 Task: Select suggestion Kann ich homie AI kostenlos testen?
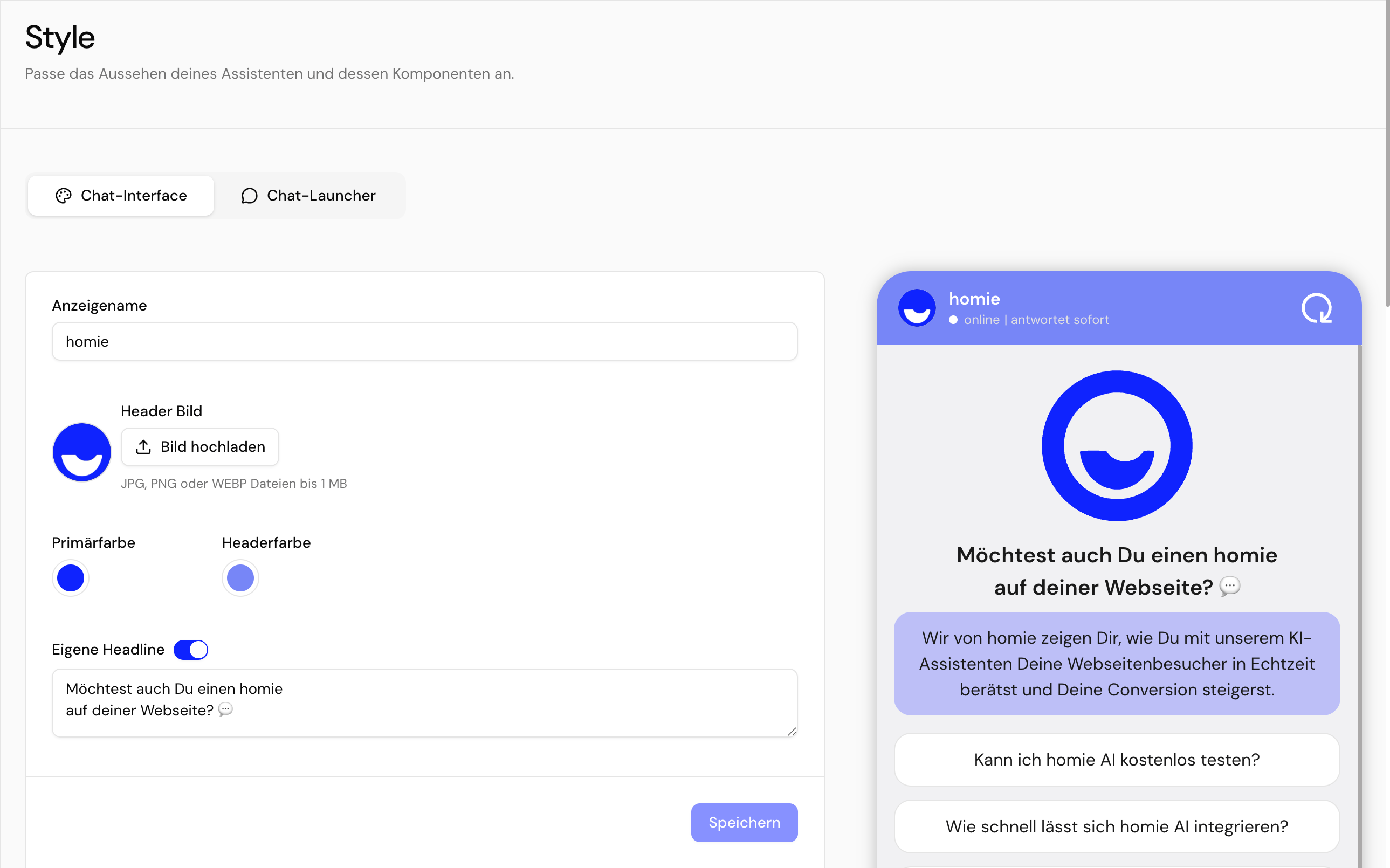1117,760
